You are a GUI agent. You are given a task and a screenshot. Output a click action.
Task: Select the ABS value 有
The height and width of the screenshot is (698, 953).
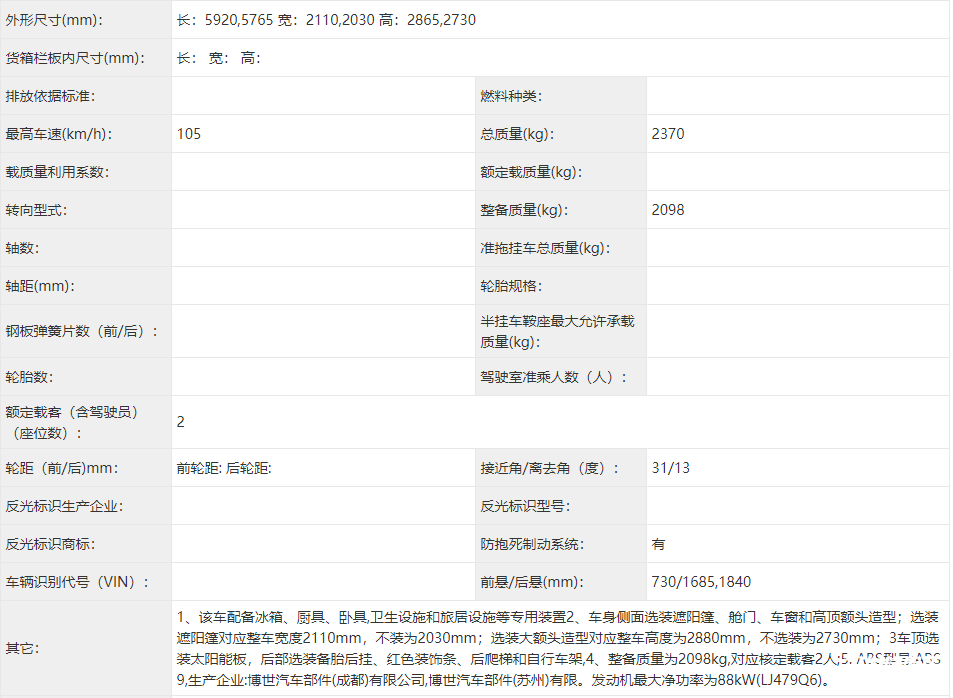pyautogui.click(x=658, y=545)
